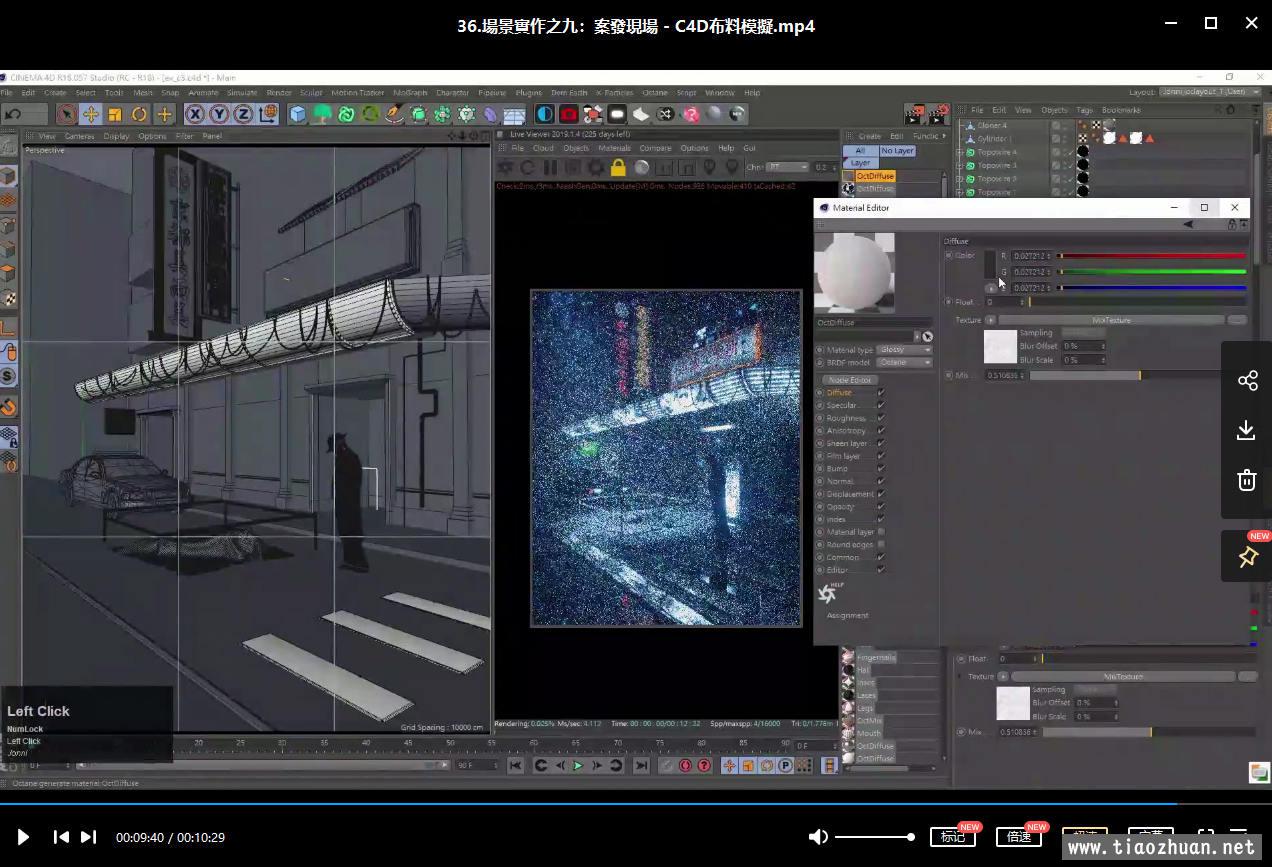Open the BRDF model Octane dropdown
Viewport: 1272px width, 867px height.
[x=905, y=362]
